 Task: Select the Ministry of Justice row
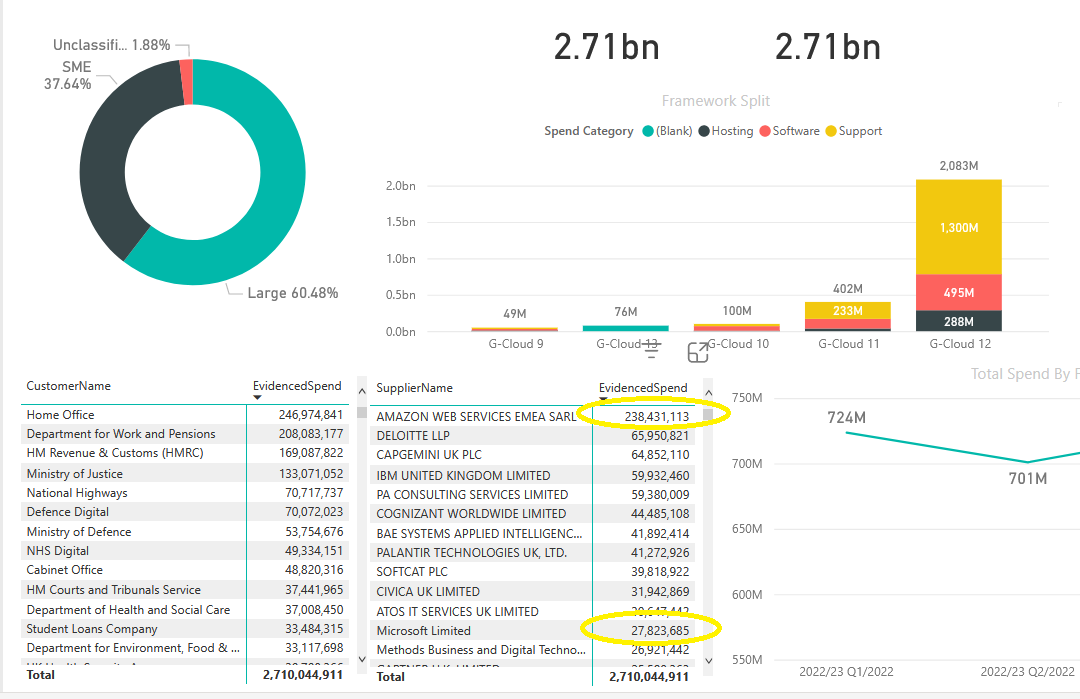(185, 474)
